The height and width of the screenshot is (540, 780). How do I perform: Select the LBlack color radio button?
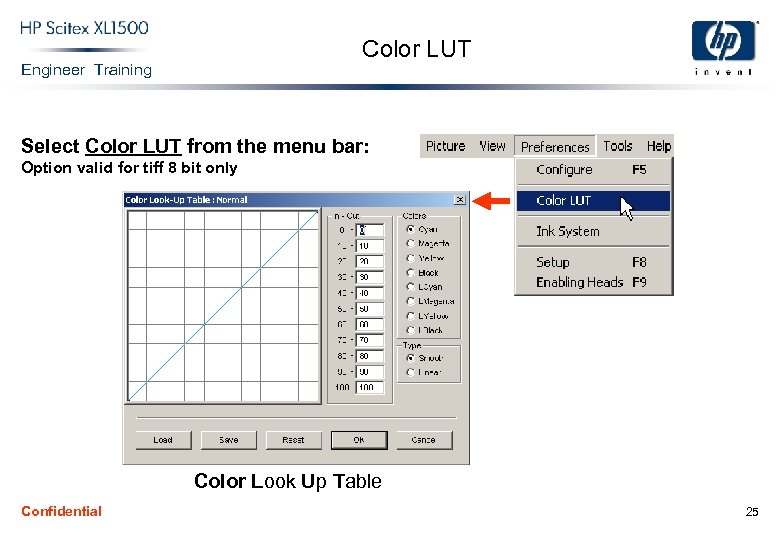coord(410,330)
